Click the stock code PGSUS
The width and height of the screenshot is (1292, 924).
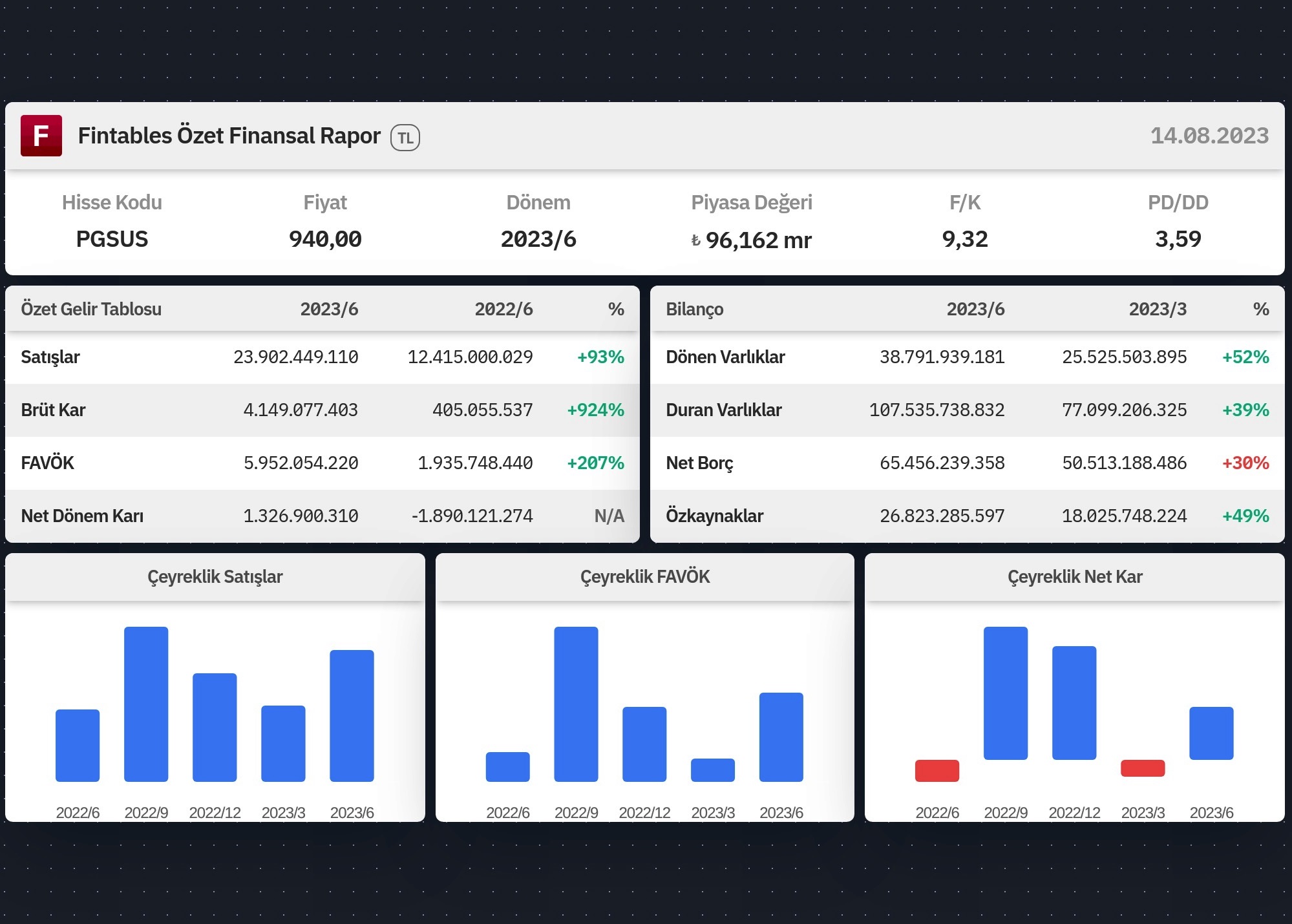pyautogui.click(x=112, y=239)
